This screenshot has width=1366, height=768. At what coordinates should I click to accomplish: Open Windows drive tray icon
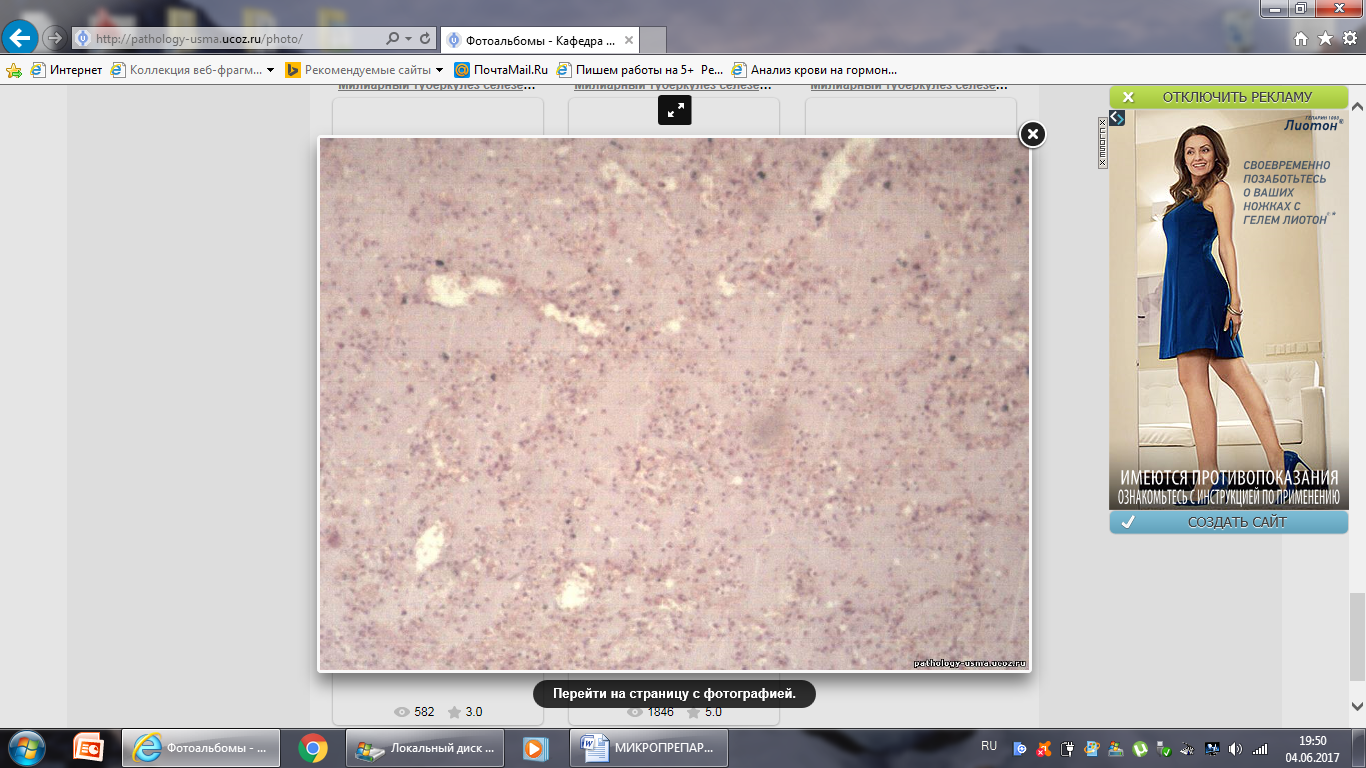(1116, 749)
